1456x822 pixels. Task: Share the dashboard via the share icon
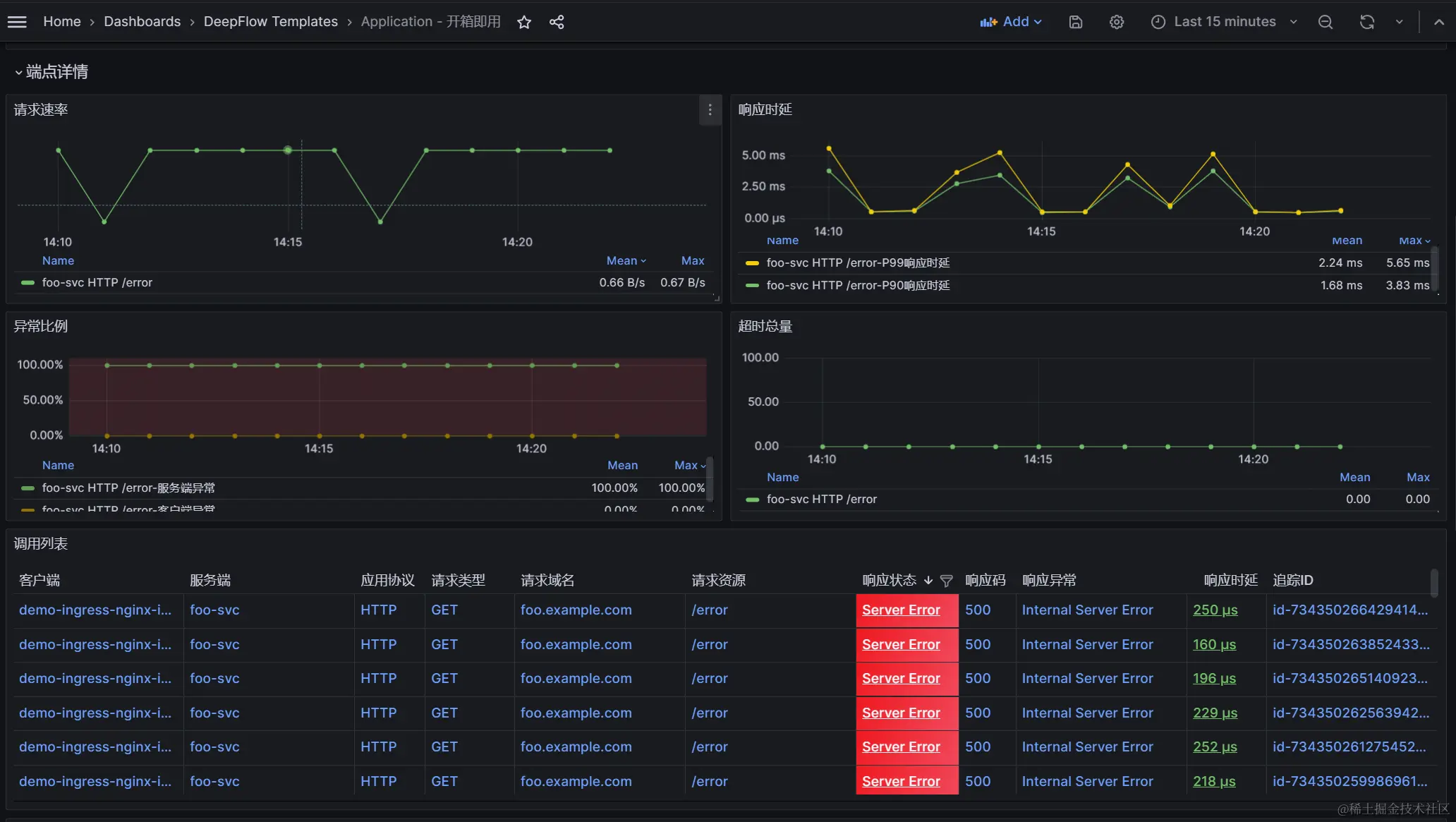(x=557, y=22)
